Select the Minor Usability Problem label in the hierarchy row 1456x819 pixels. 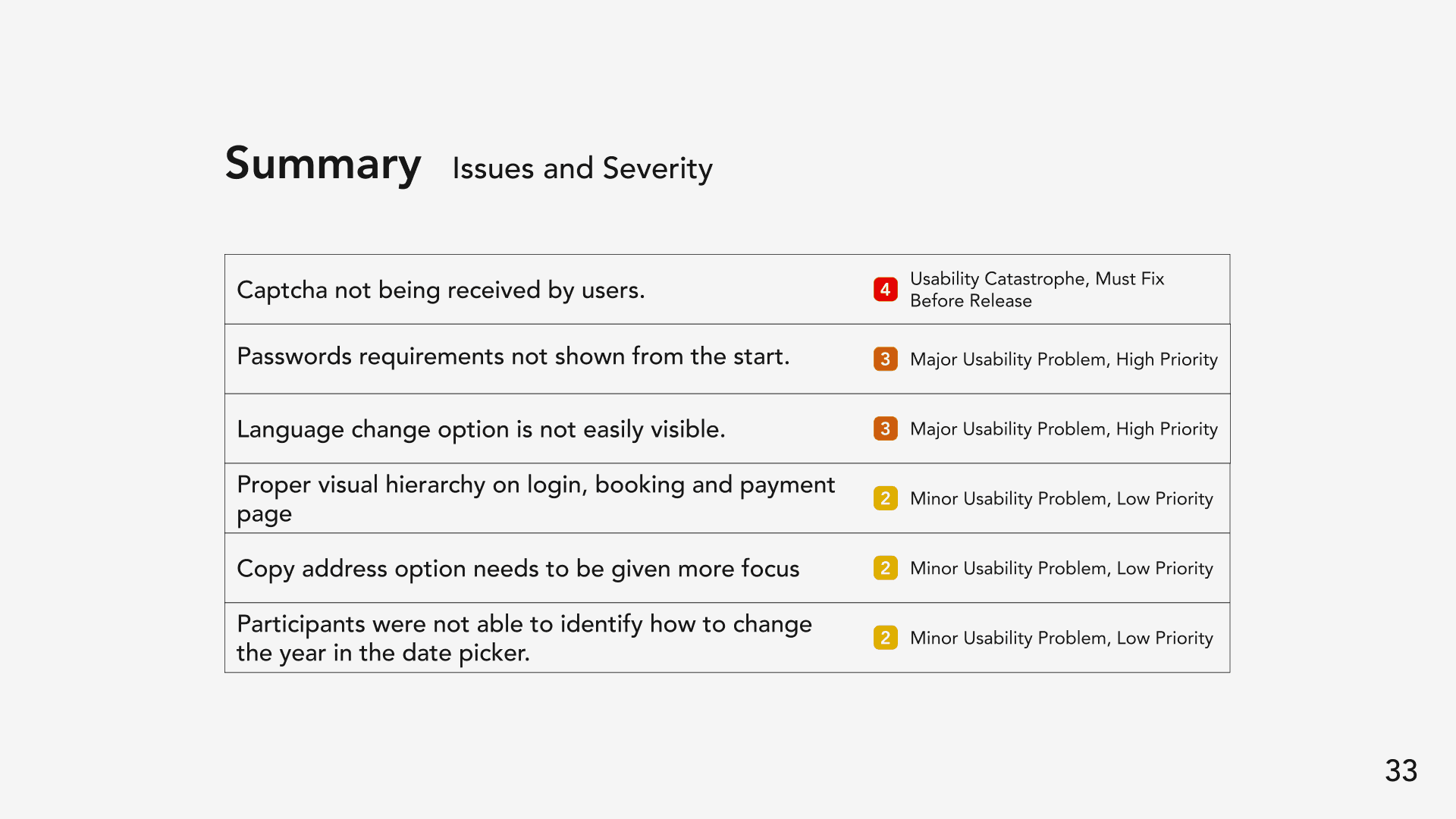pos(1062,499)
